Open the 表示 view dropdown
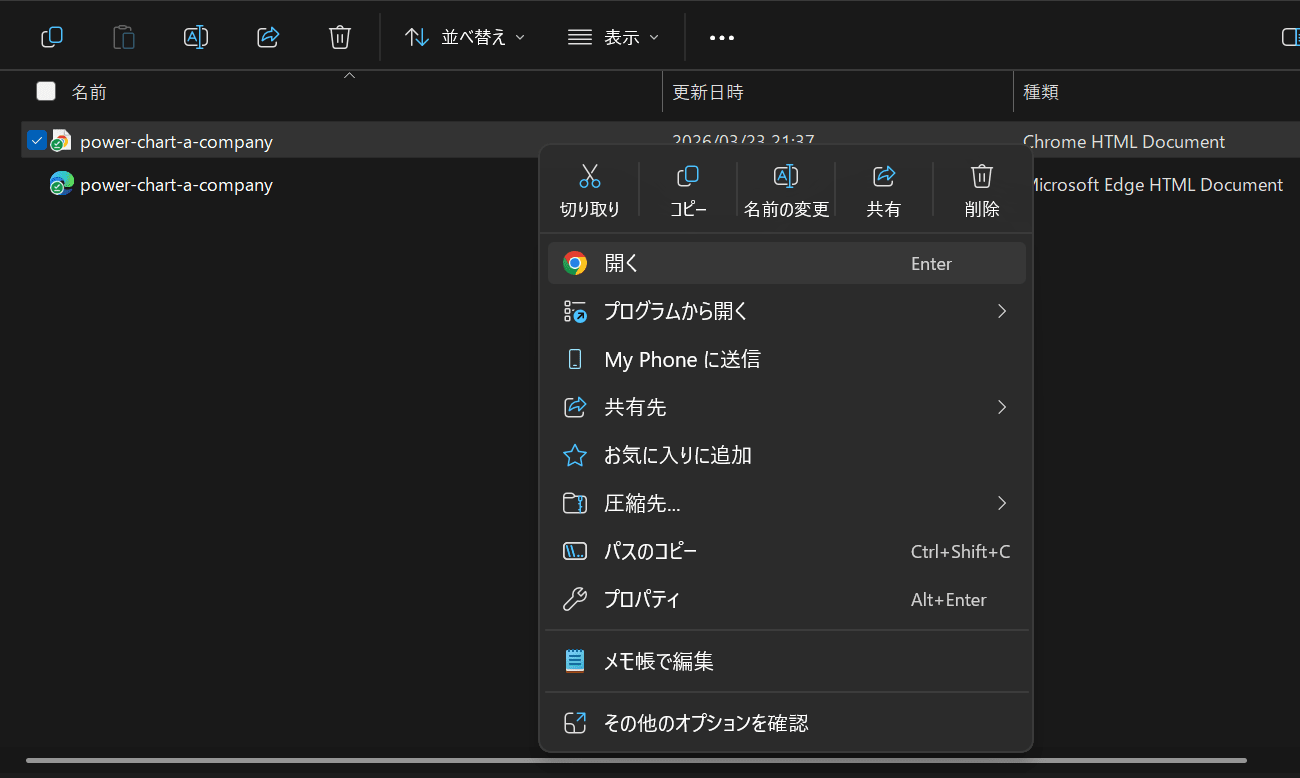Viewport: 1300px width, 778px height. tap(613, 36)
